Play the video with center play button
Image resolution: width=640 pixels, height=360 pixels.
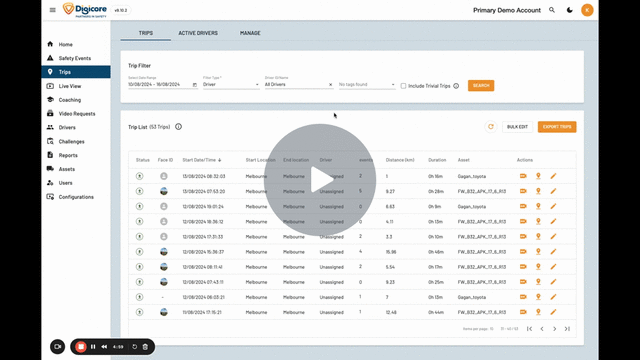pyautogui.click(x=320, y=180)
